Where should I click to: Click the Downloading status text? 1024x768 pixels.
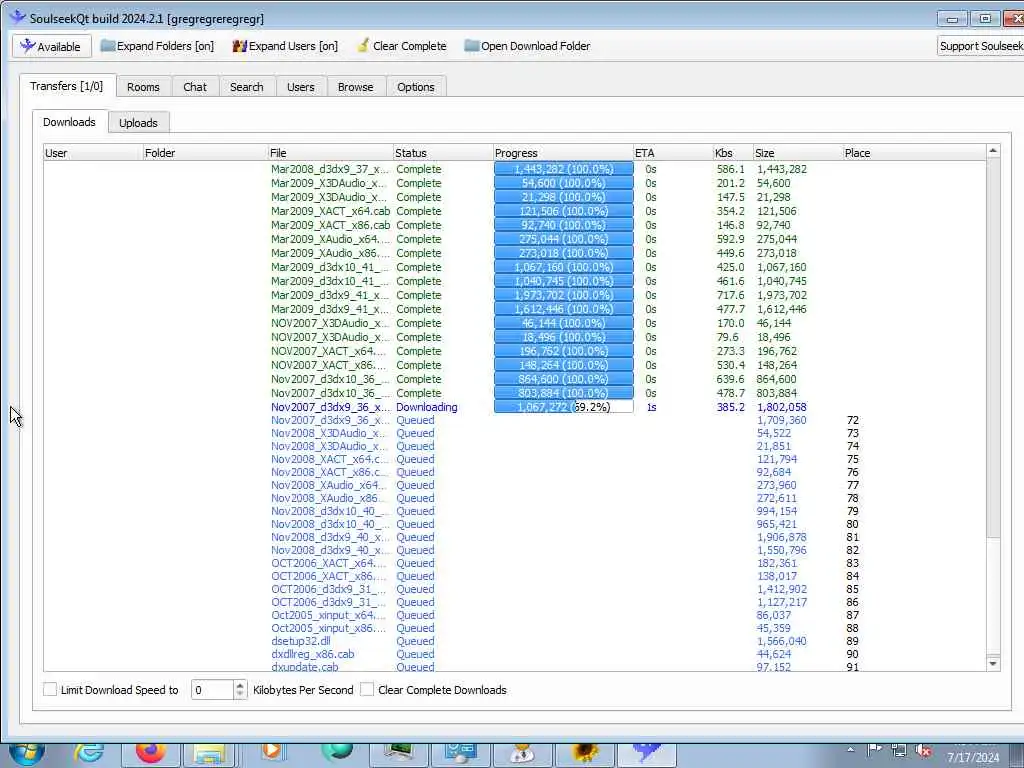(426, 407)
